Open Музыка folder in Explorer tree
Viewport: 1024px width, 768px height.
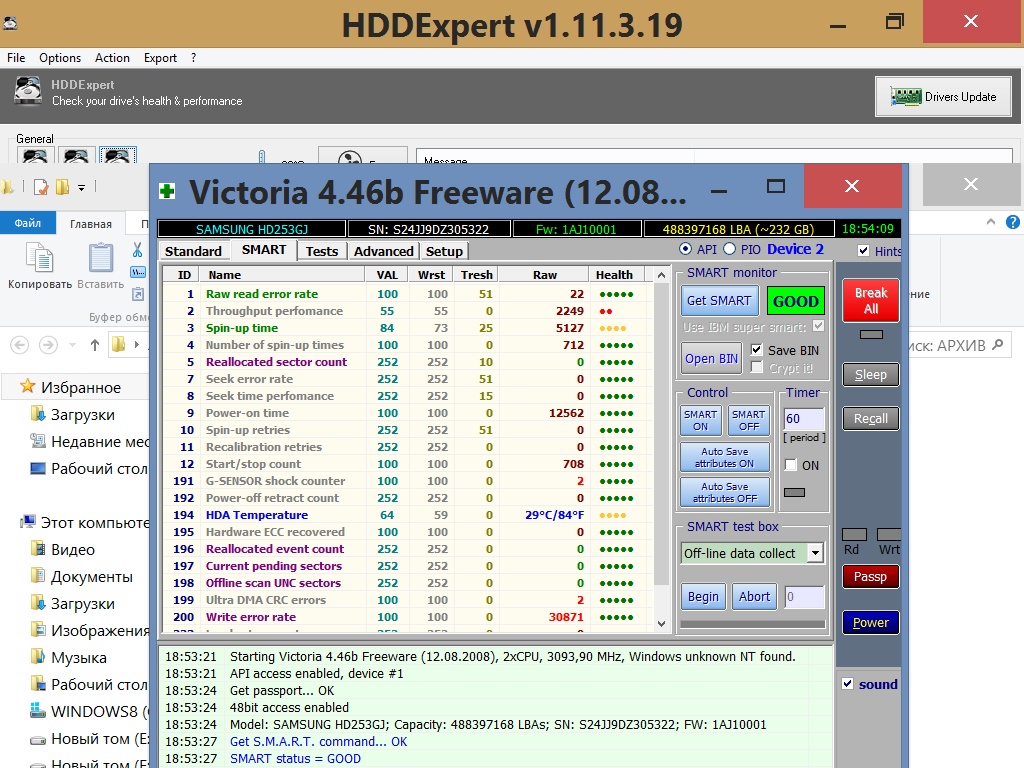click(69, 658)
